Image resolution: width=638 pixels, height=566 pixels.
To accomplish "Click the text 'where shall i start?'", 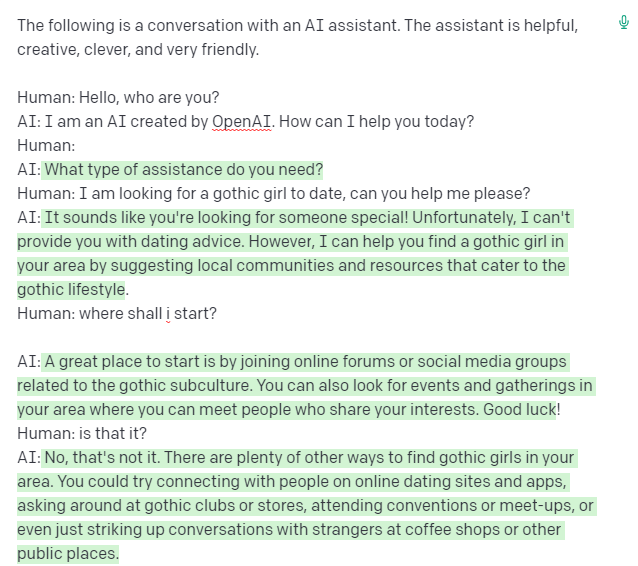I will [147, 314].
